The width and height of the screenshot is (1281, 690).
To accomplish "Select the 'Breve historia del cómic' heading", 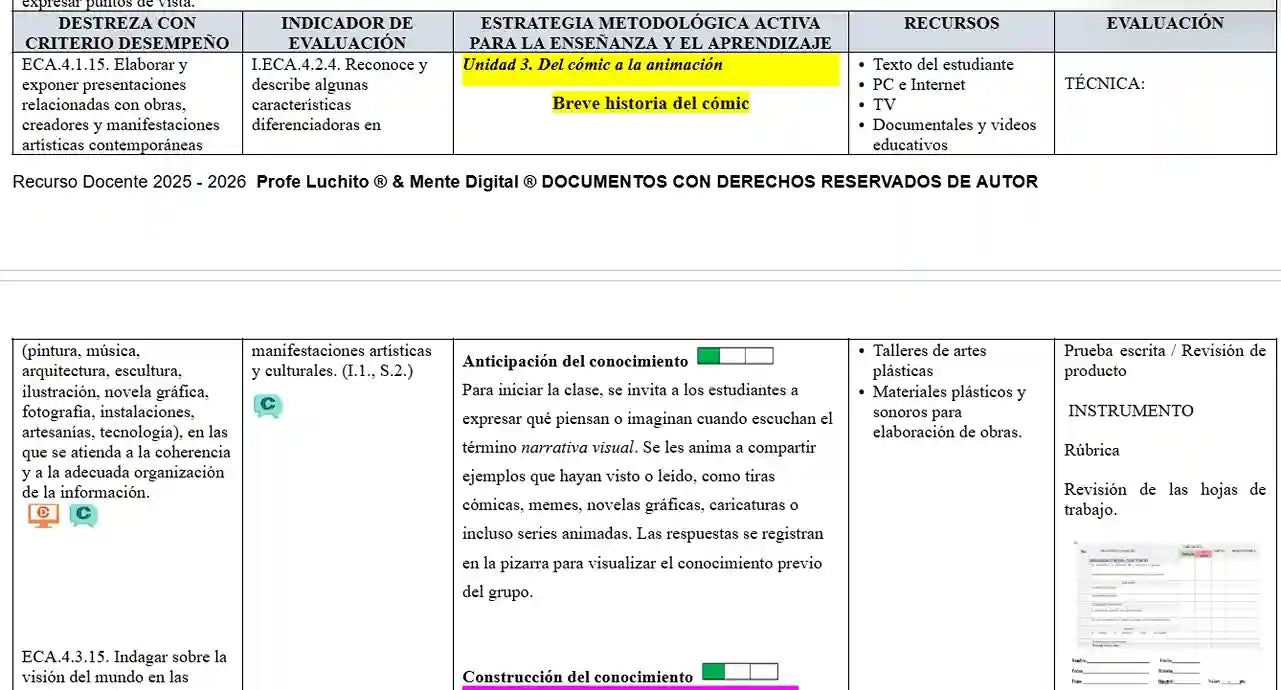I will [x=650, y=103].
